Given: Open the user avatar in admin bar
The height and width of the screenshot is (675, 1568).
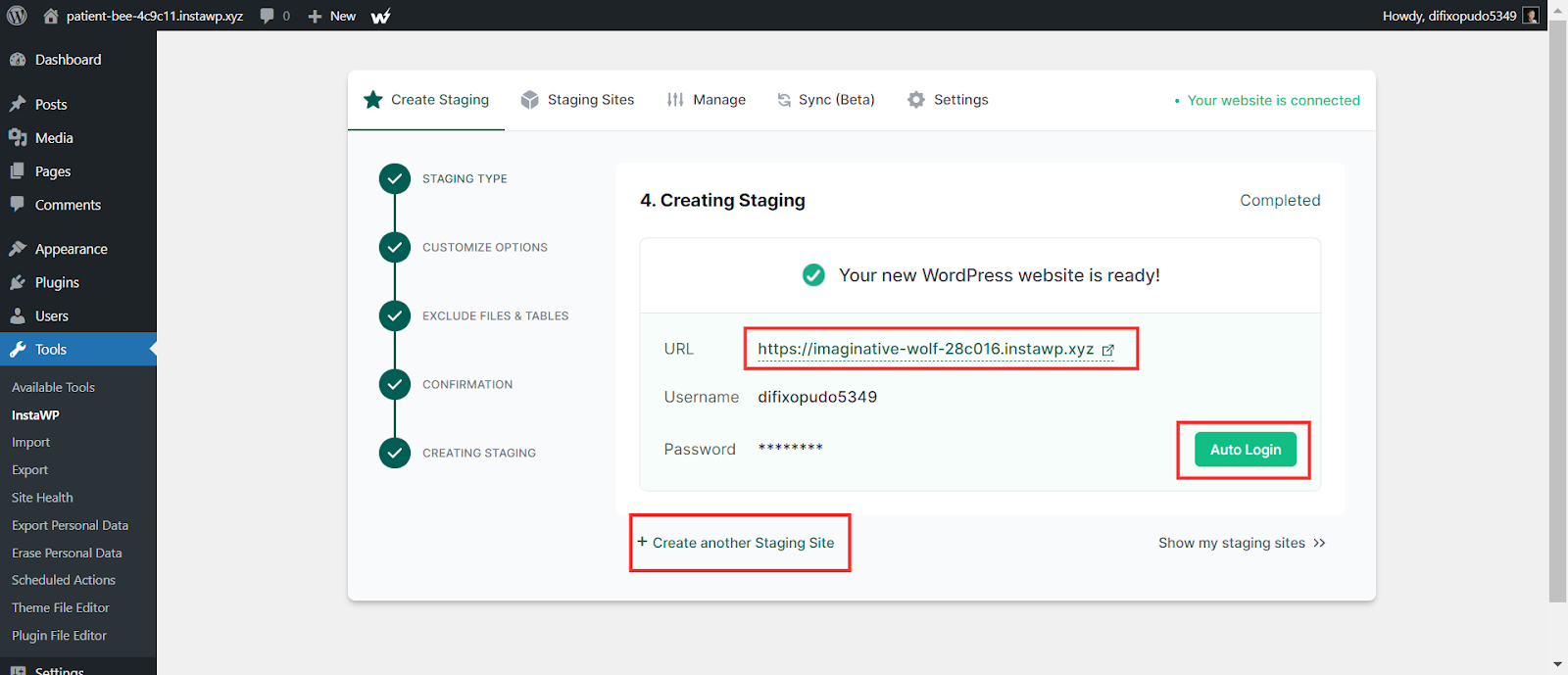Looking at the screenshot, I should [x=1531, y=16].
